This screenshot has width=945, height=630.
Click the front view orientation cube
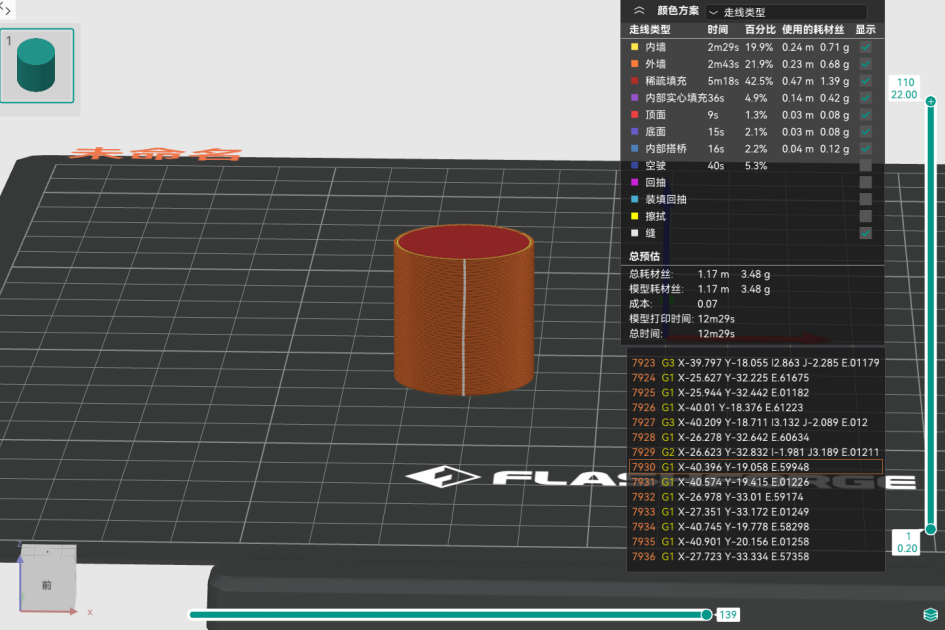click(x=46, y=581)
